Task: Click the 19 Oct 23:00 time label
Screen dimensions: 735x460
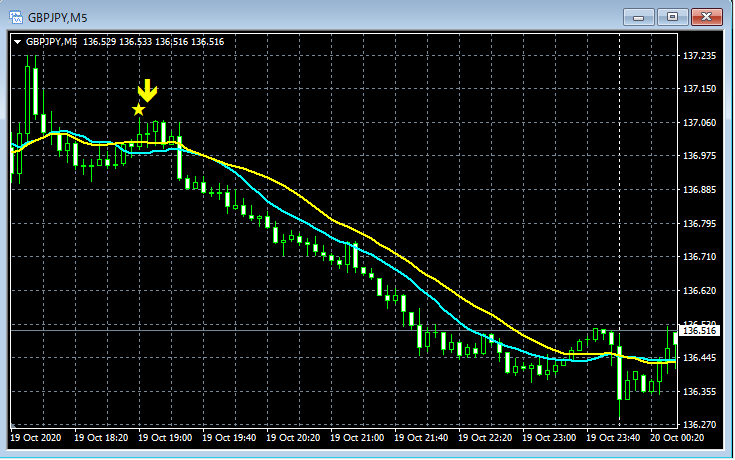Action: pos(549,437)
